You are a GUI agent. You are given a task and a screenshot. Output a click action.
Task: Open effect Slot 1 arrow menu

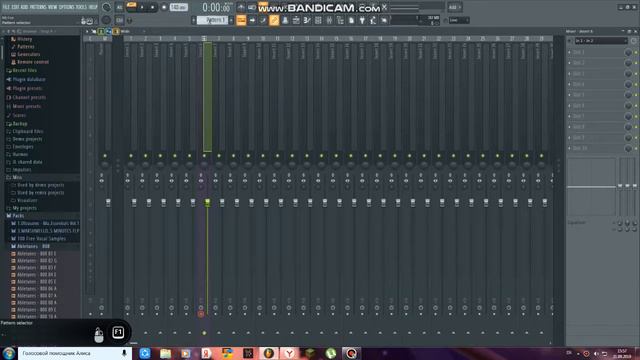(570, 52)
